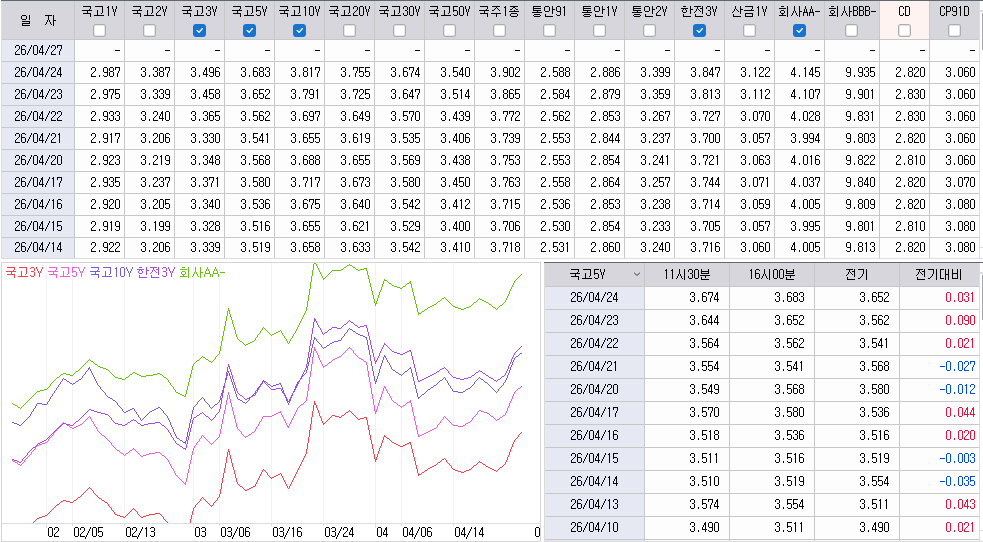Click 국고3Y red legend label
The height and width of the screenshot is (542, 983).
tap(23, 271)
